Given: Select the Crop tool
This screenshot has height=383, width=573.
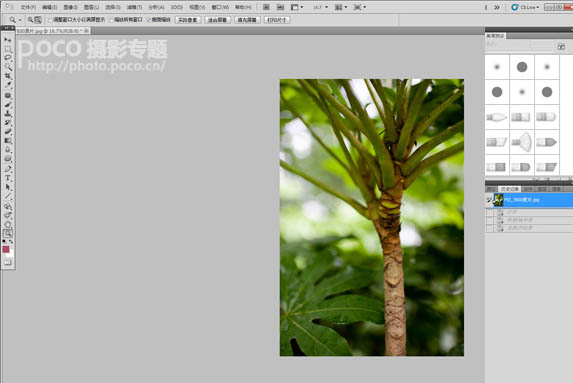Looking at the screenshot, I should 8,76.
